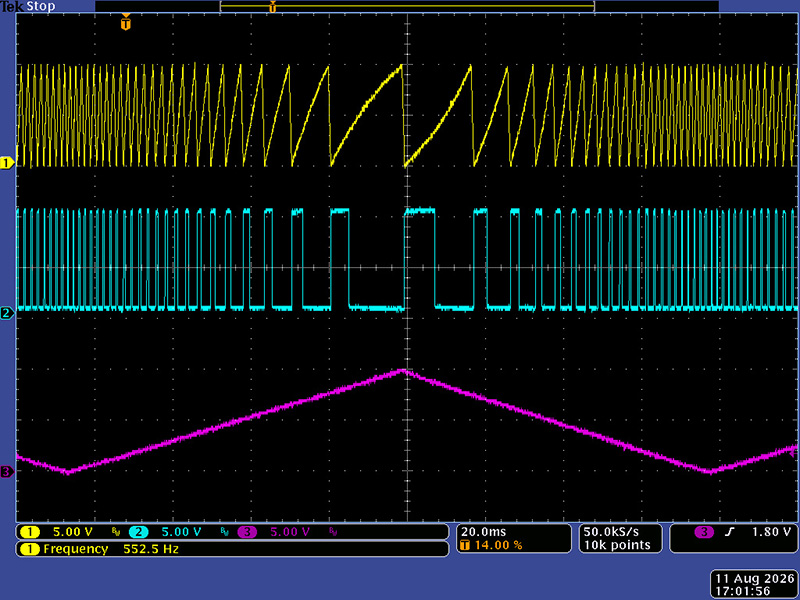Click the trigger marker in the record overview bar
Viewport: 800px width, 600px height.
[x=272, y=7]
